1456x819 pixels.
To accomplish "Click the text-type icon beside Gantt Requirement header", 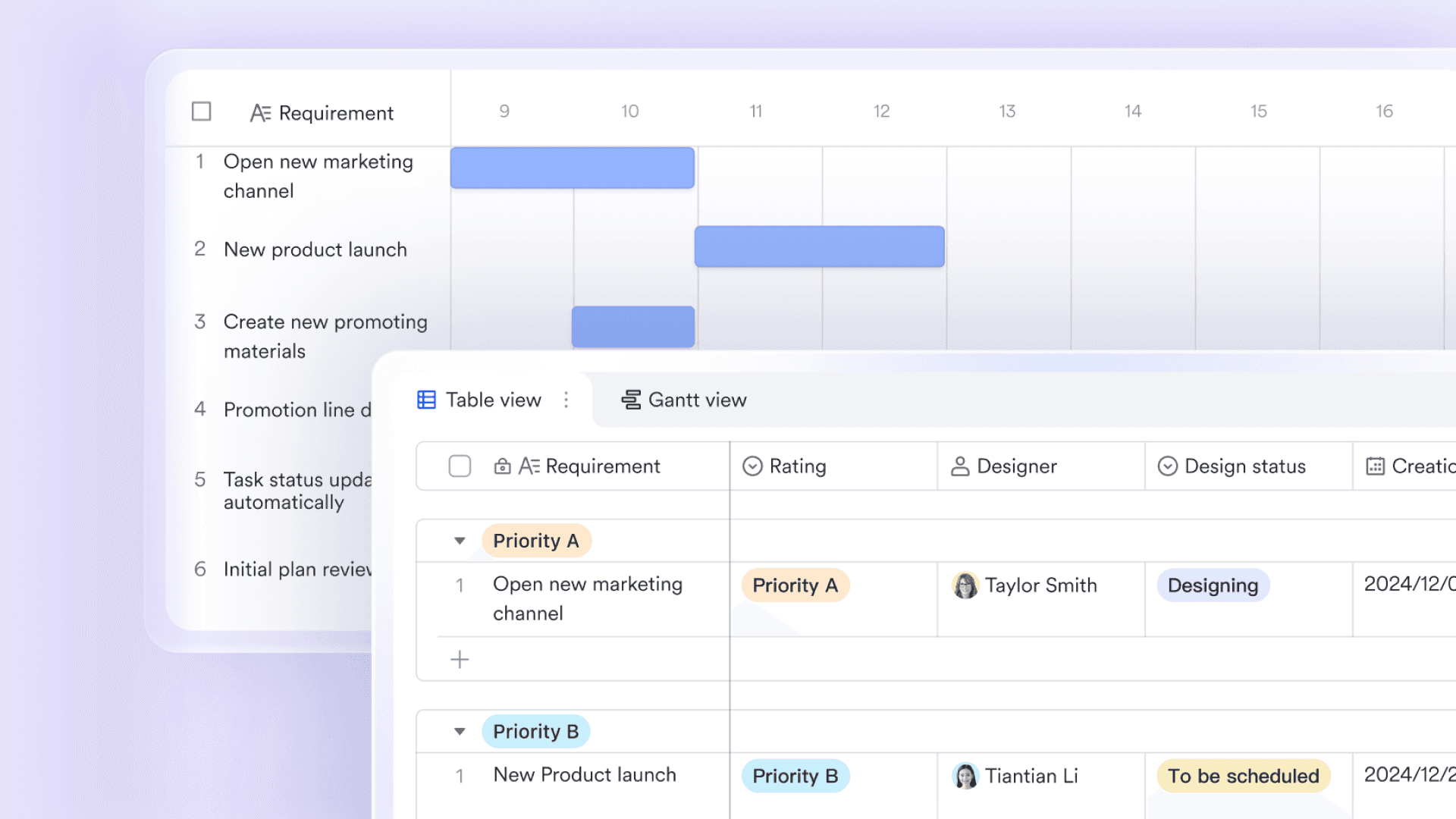I will pos(260,113).
